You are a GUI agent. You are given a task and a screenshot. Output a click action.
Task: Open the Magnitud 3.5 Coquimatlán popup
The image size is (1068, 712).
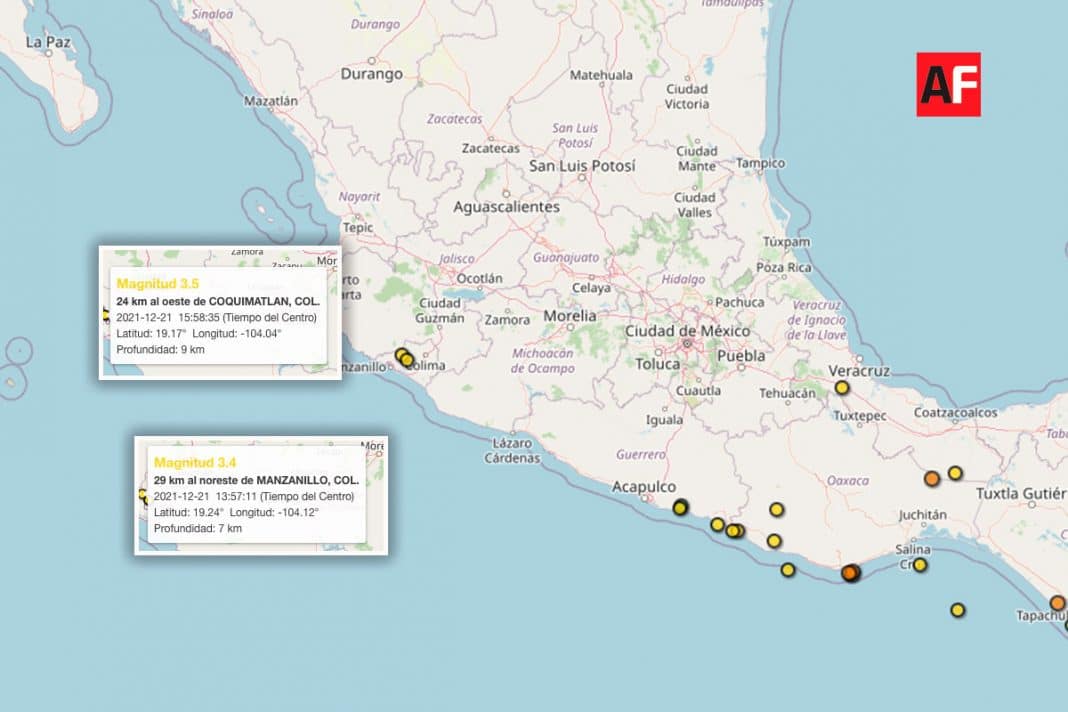coord(220,312)
